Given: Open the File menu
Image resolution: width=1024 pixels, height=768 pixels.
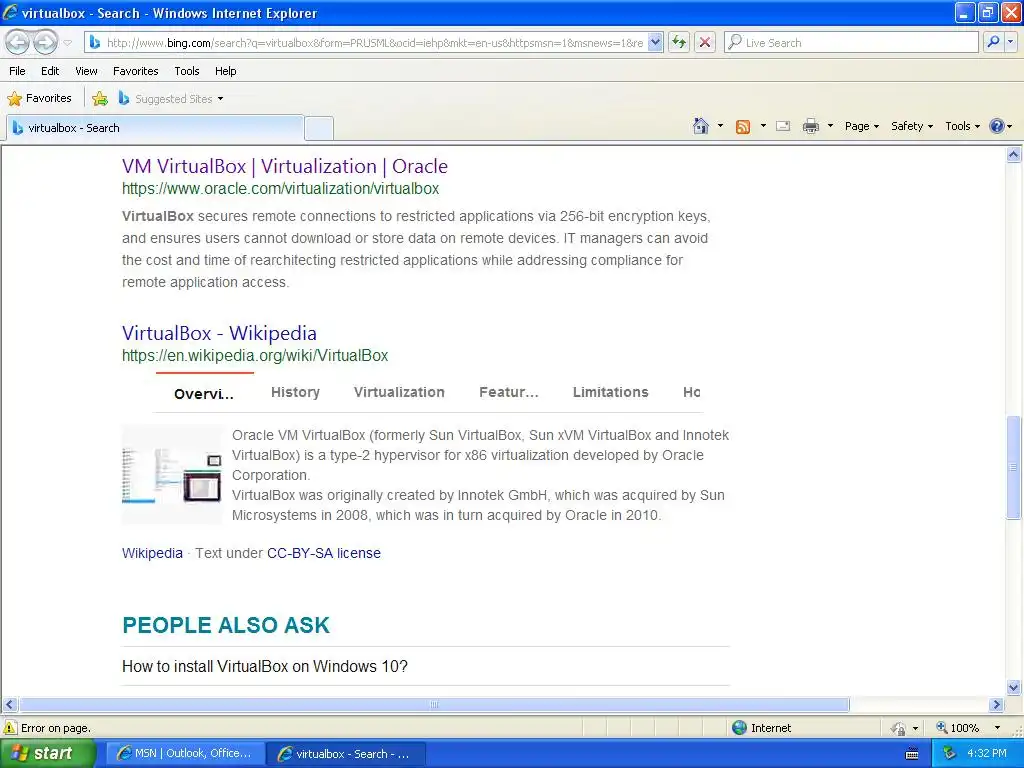Looking at the screenshot, I should click(18, 71).
